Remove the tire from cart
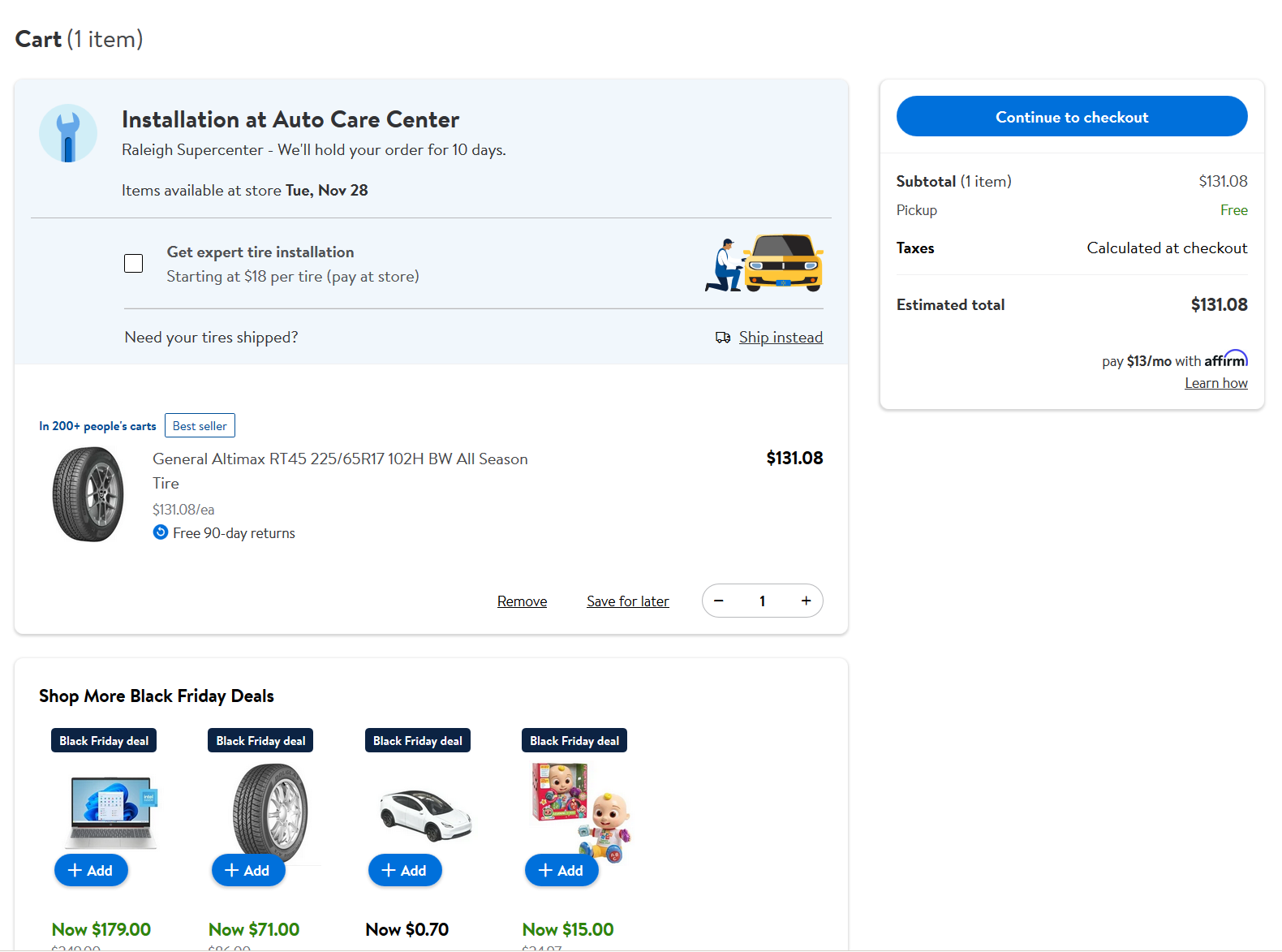This screenshot has height=952, width=1282. click(x=522, y=601)
